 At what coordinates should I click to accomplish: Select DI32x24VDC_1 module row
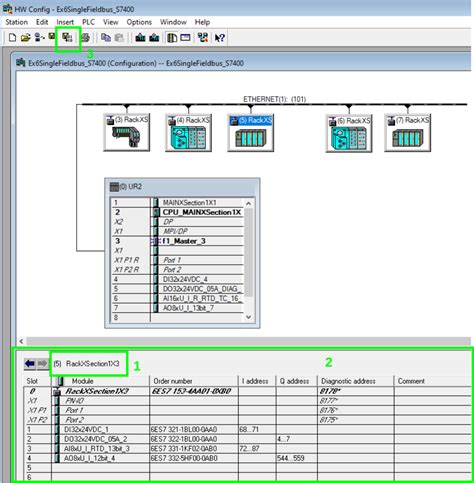[248, 429]
